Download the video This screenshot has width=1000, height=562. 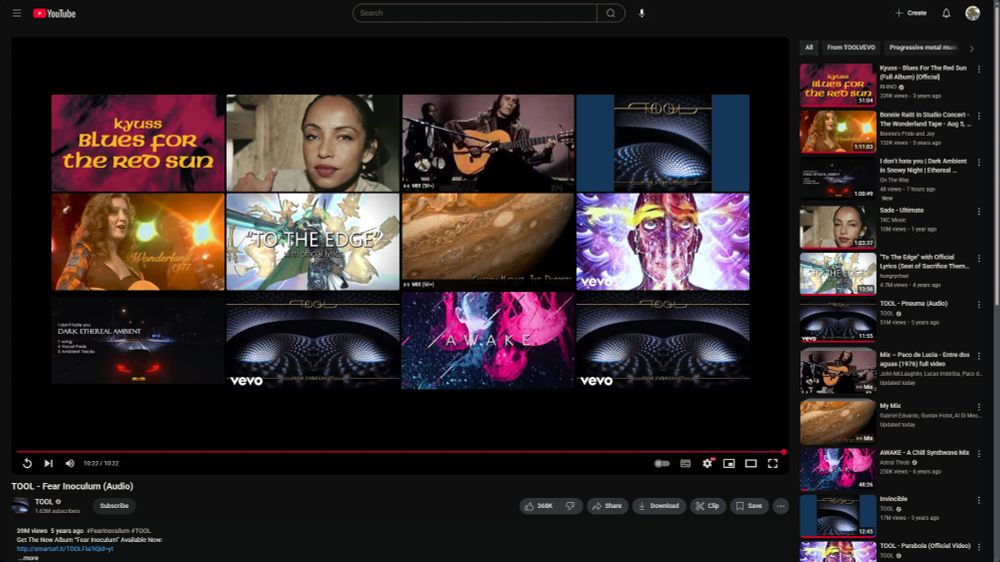click(x=659, y=506)
